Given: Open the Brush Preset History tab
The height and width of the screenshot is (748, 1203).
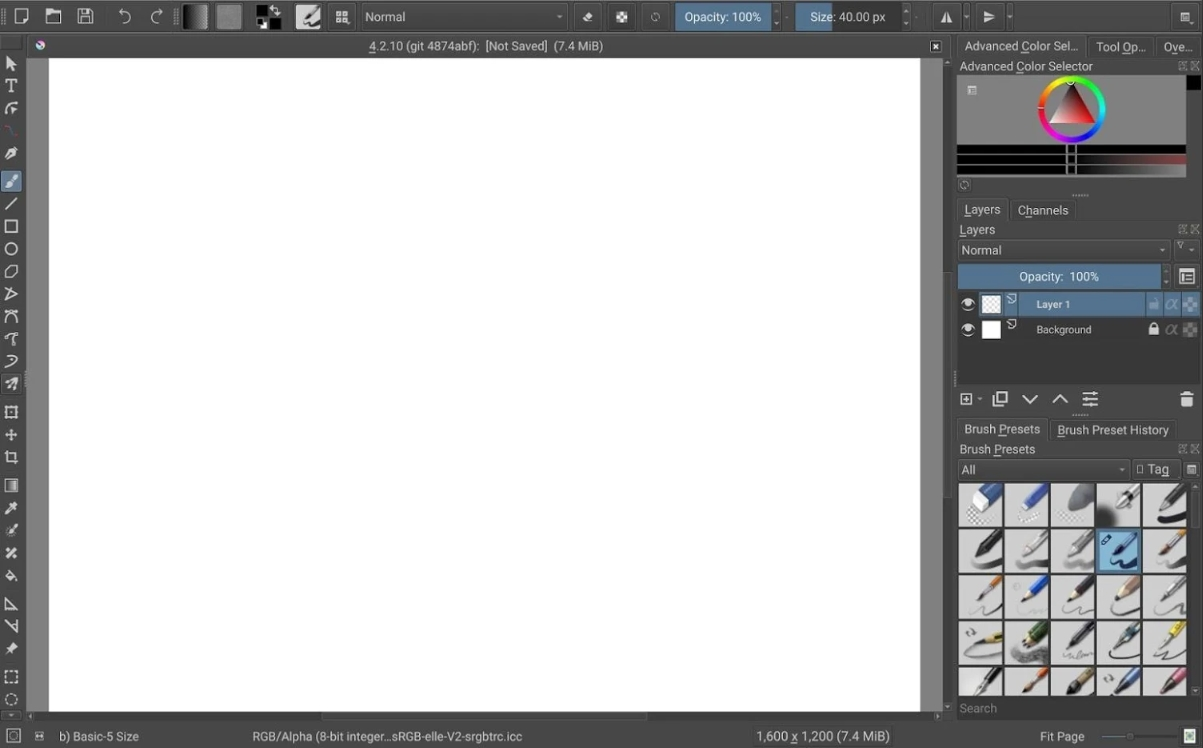Looking at the screenshot, I should coord(1113,430).
